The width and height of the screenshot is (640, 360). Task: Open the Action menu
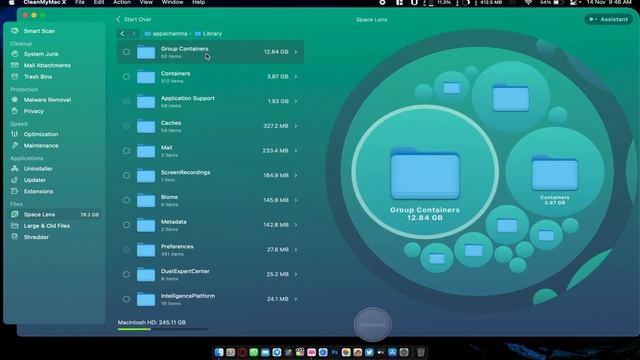click(x=122, y=2)
